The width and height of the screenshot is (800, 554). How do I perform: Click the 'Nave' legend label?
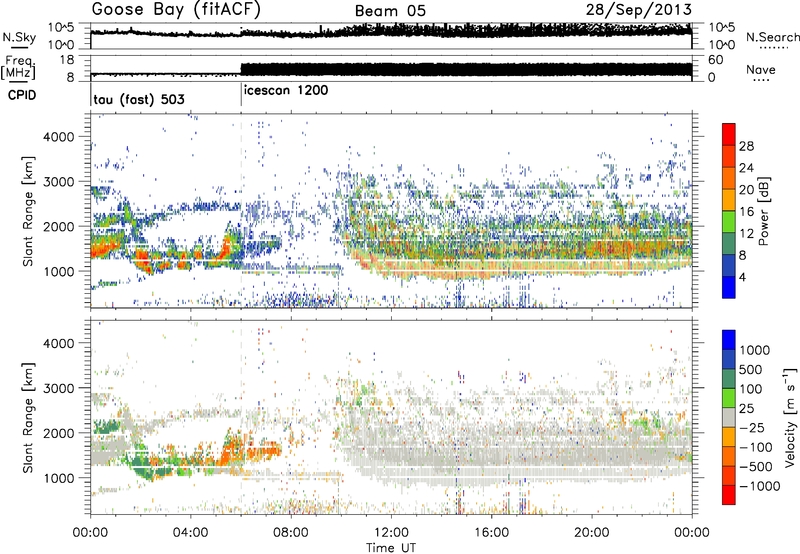point(761,70)
